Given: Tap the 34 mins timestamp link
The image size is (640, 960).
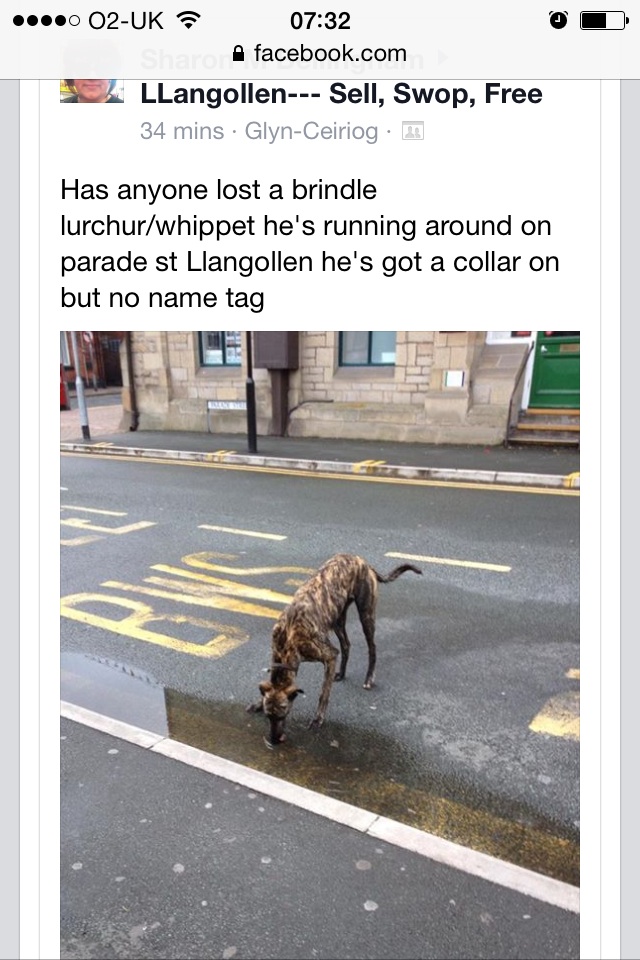Looking at the screenshot, I should point(182,131).
